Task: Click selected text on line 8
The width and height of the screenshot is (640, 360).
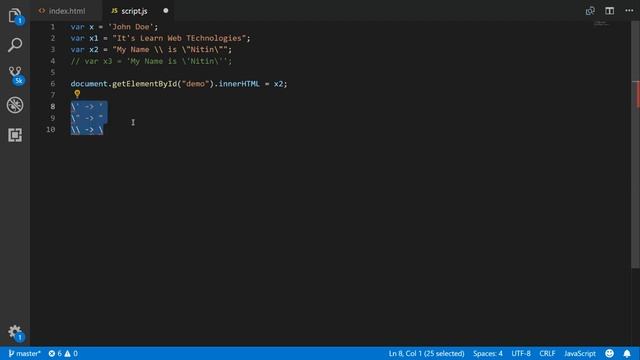Action: coord(89,107)
